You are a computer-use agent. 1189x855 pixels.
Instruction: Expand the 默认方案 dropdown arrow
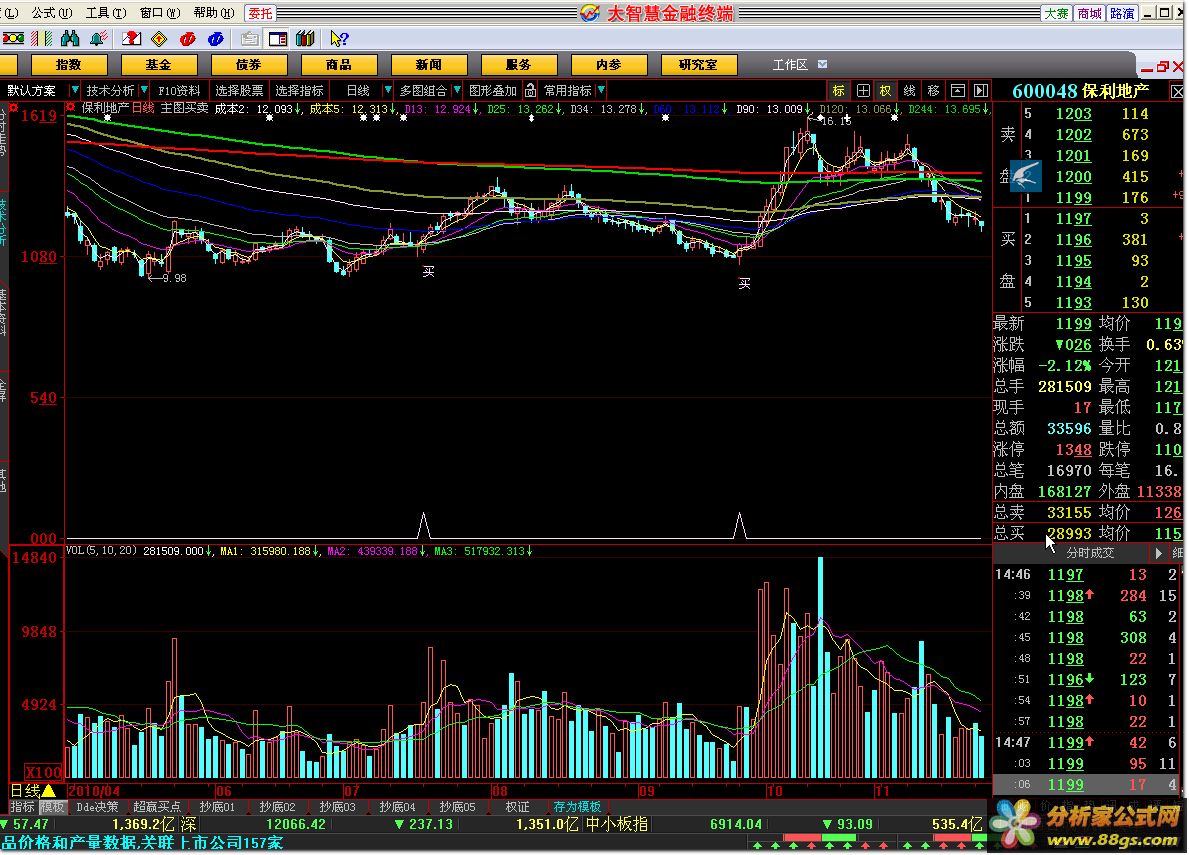click(74, 91)
